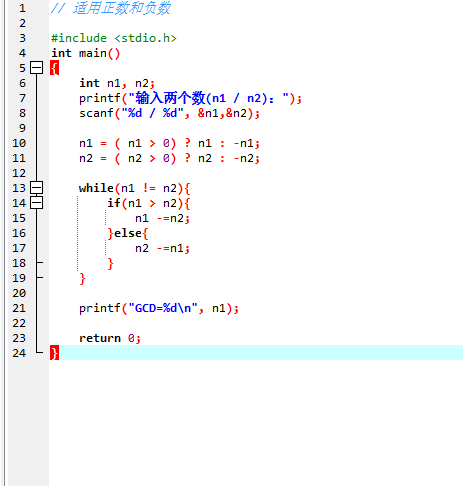Click the closing brace on line 19
The height and width of the screenshot is (486, 463).
pyautogui.click(x=82, y=278)
